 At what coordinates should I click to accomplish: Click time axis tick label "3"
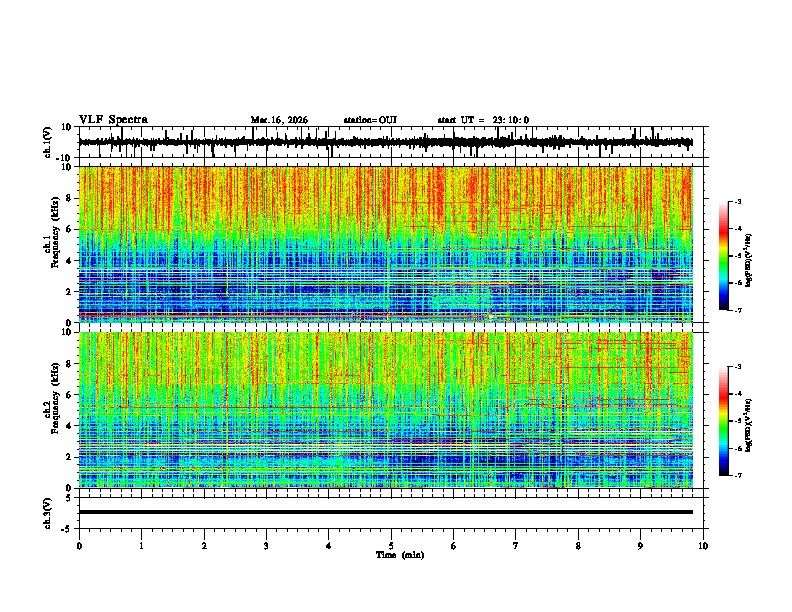[x=266, y=546]
